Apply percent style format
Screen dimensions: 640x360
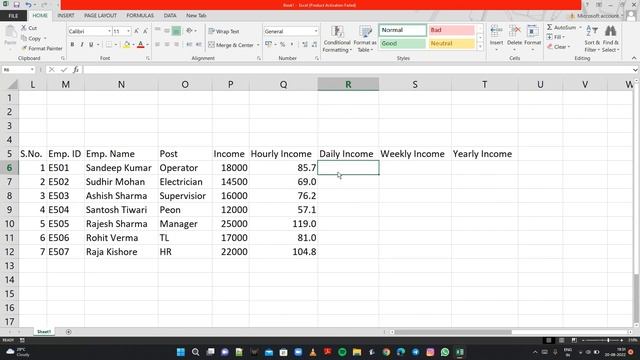coord(282,44)
